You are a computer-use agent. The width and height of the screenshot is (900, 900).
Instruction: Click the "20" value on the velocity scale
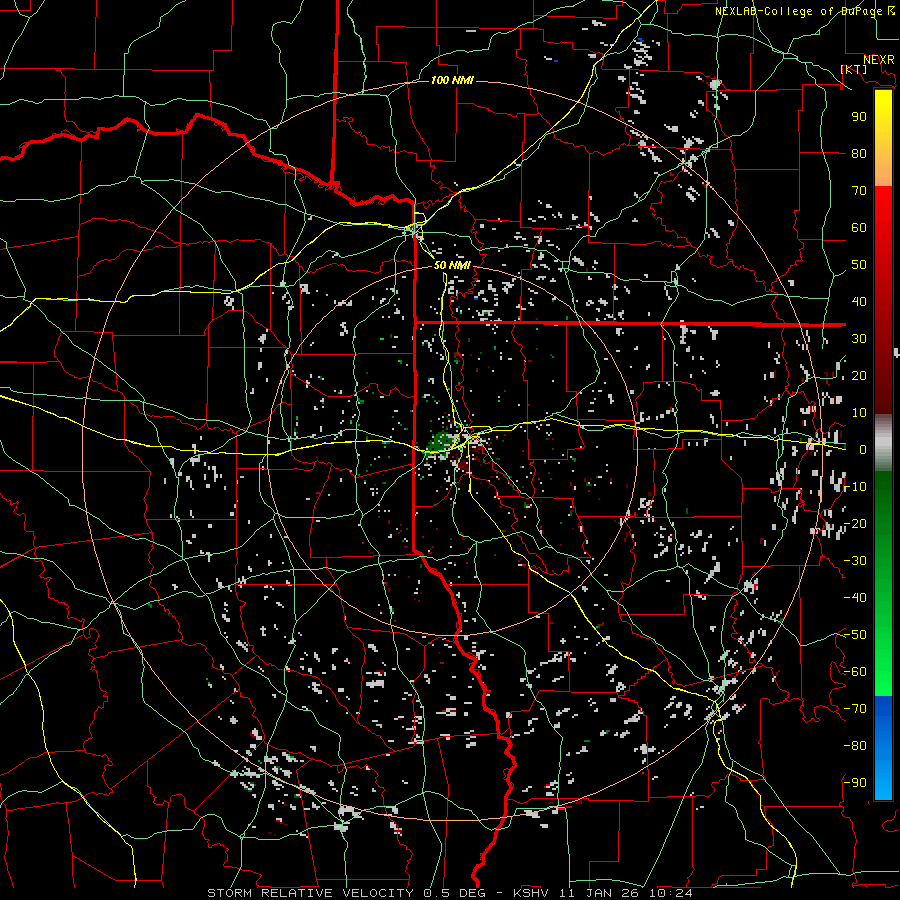pyautogui.click(x=859, y=375)
